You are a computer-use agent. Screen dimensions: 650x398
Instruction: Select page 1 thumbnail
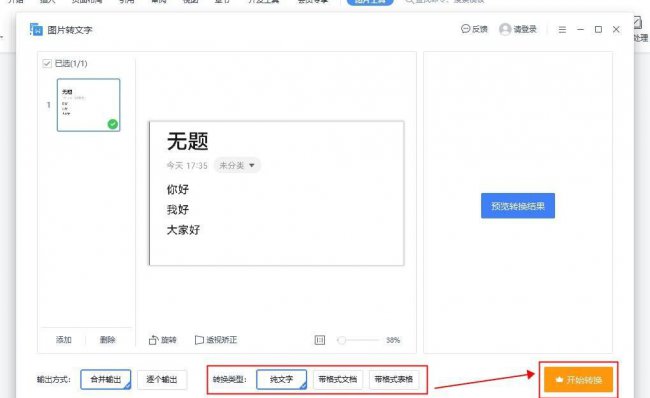pos(88,105)
